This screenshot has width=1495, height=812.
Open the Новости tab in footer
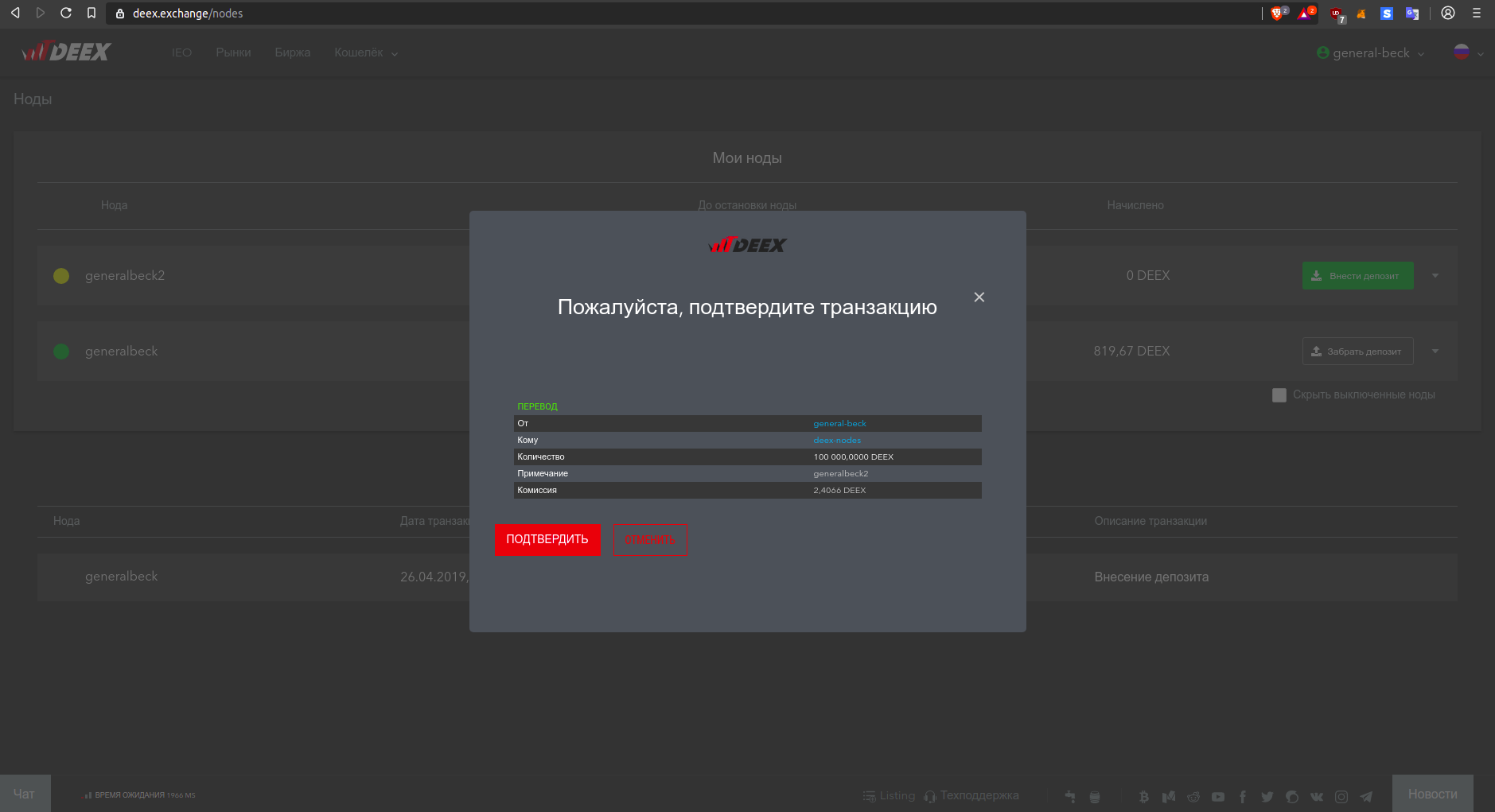[1432, 794]
